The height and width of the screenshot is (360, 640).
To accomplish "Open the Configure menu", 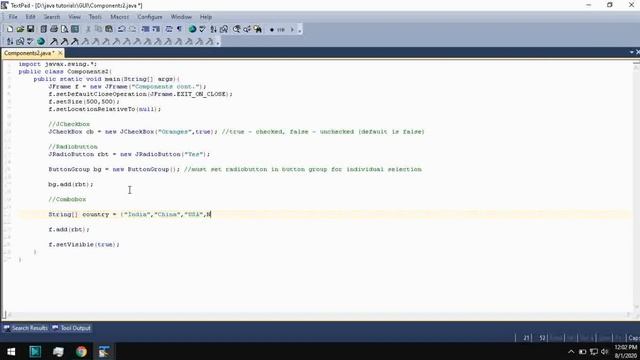I will 150,17.
